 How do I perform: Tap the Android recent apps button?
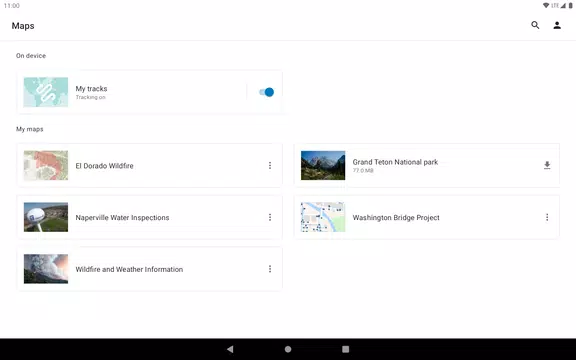[345, 349]
